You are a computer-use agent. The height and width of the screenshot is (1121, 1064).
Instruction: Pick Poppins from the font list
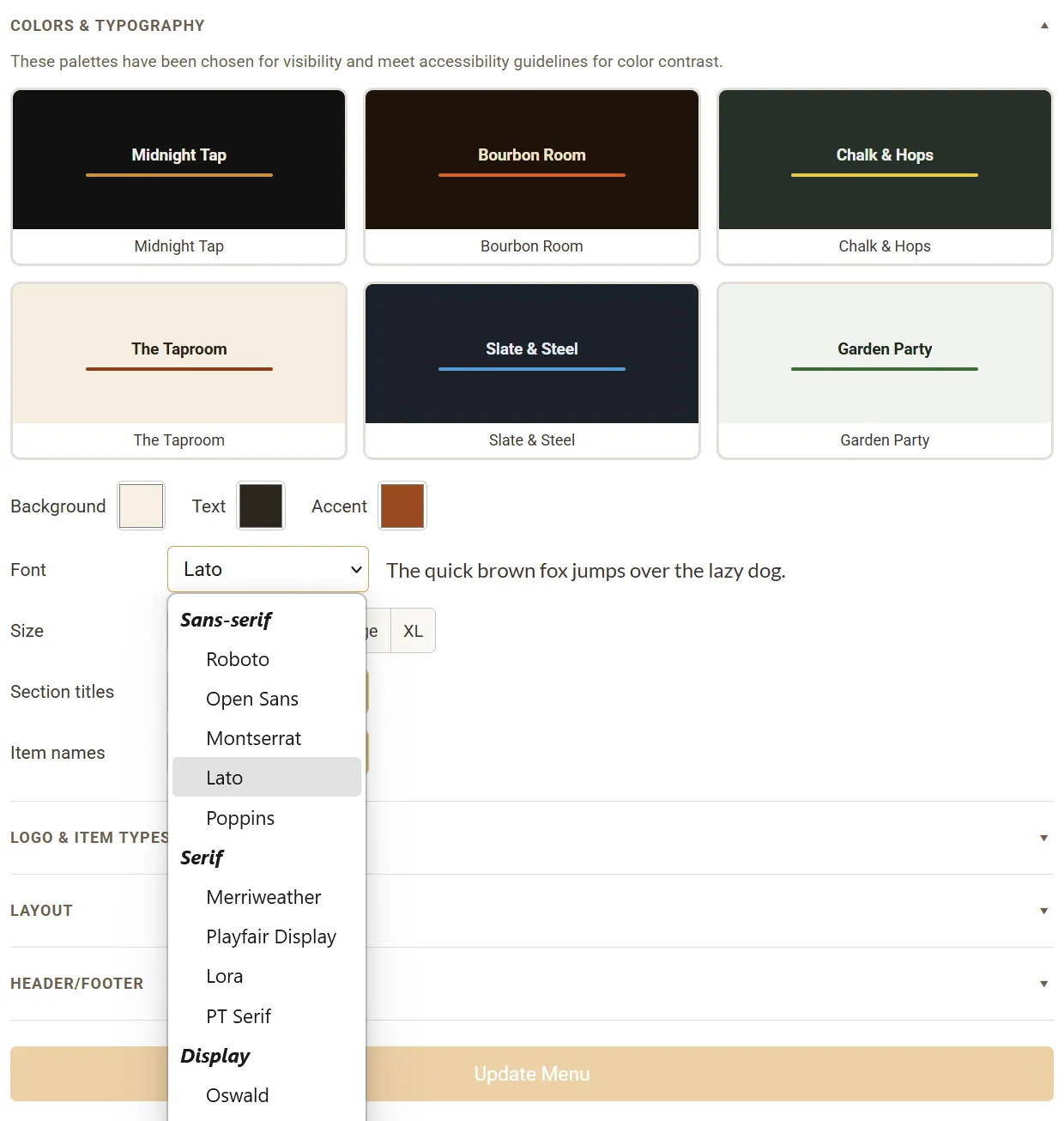[x=267, y=818]
